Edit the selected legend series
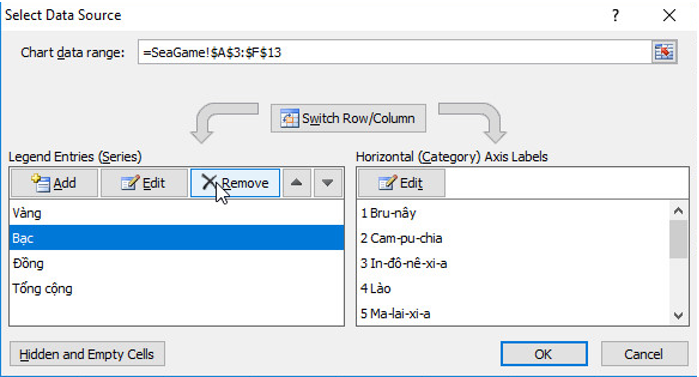Image resolution: width=699 pixels, height=377 pixels. click(144, 183)
